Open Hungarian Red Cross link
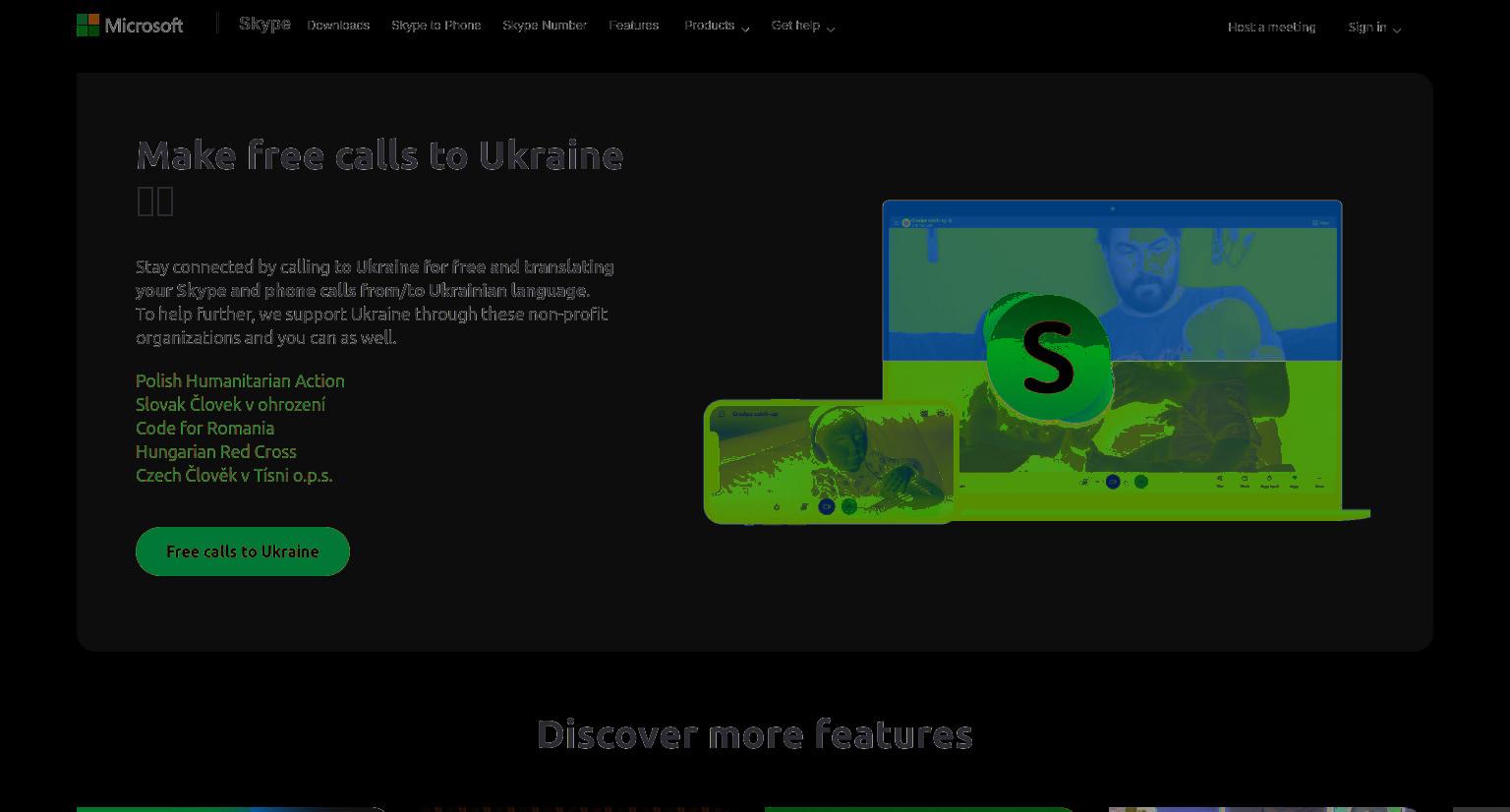 click(x=216, y=451)
